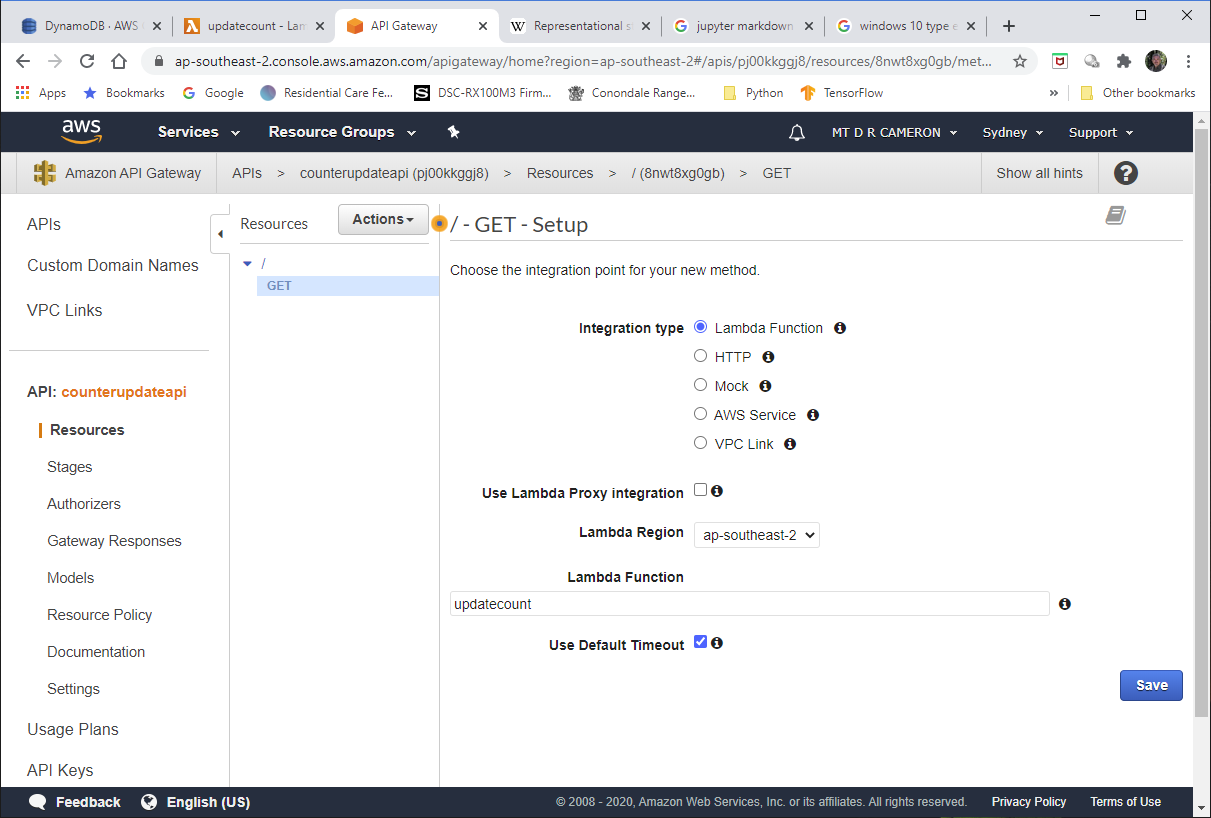1211x818 pixels.
Task: Click Show all hints
Action: pos(1040,173)
